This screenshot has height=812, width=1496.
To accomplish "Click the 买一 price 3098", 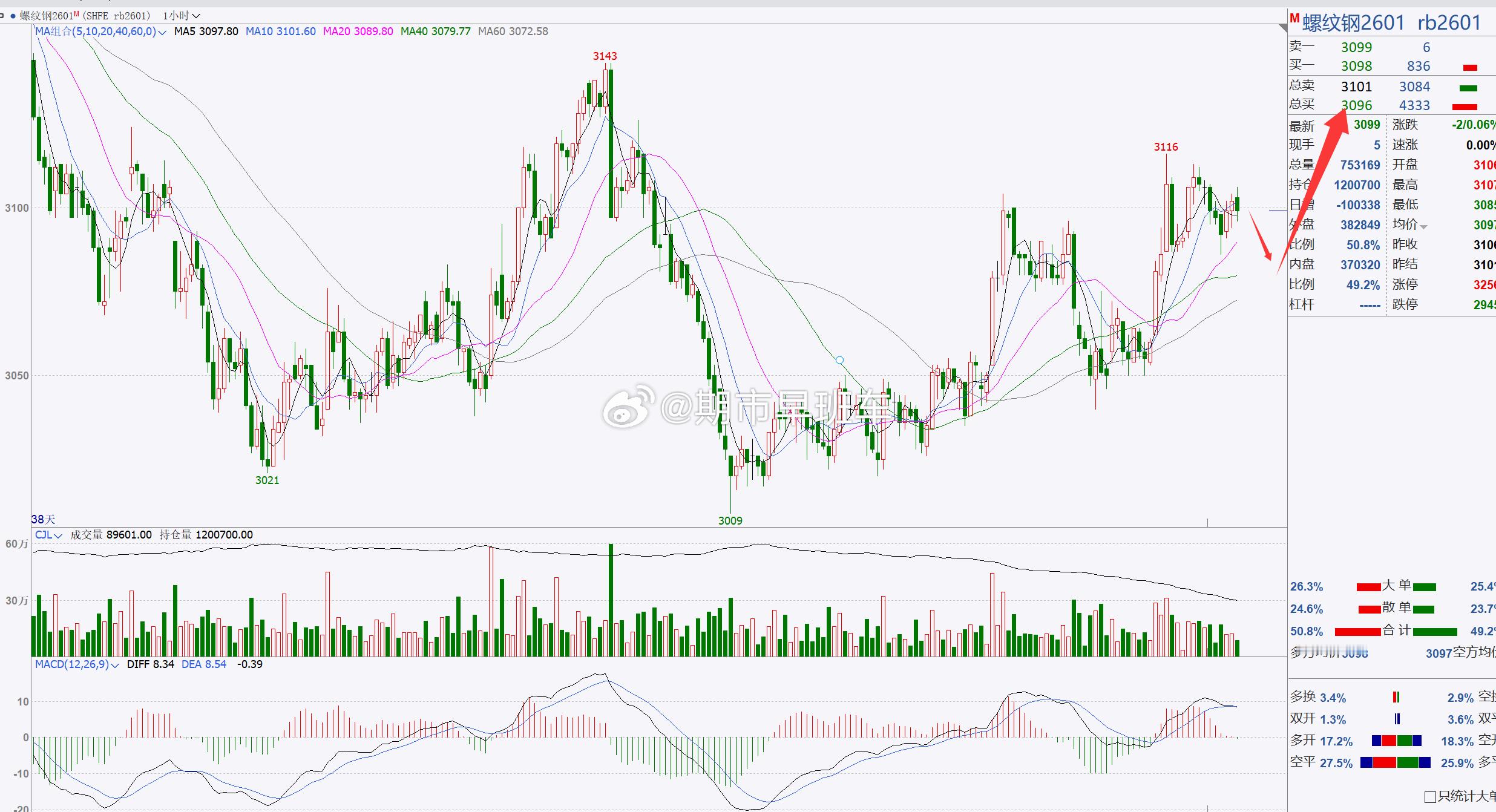I will coord(1356,66).
